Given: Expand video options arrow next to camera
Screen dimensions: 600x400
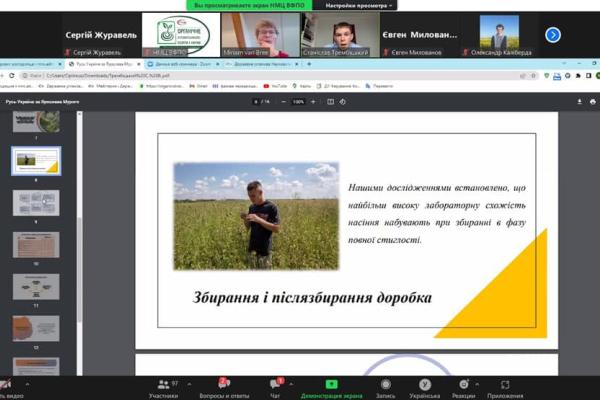Looking at the screenshot, I should [27, 384].
